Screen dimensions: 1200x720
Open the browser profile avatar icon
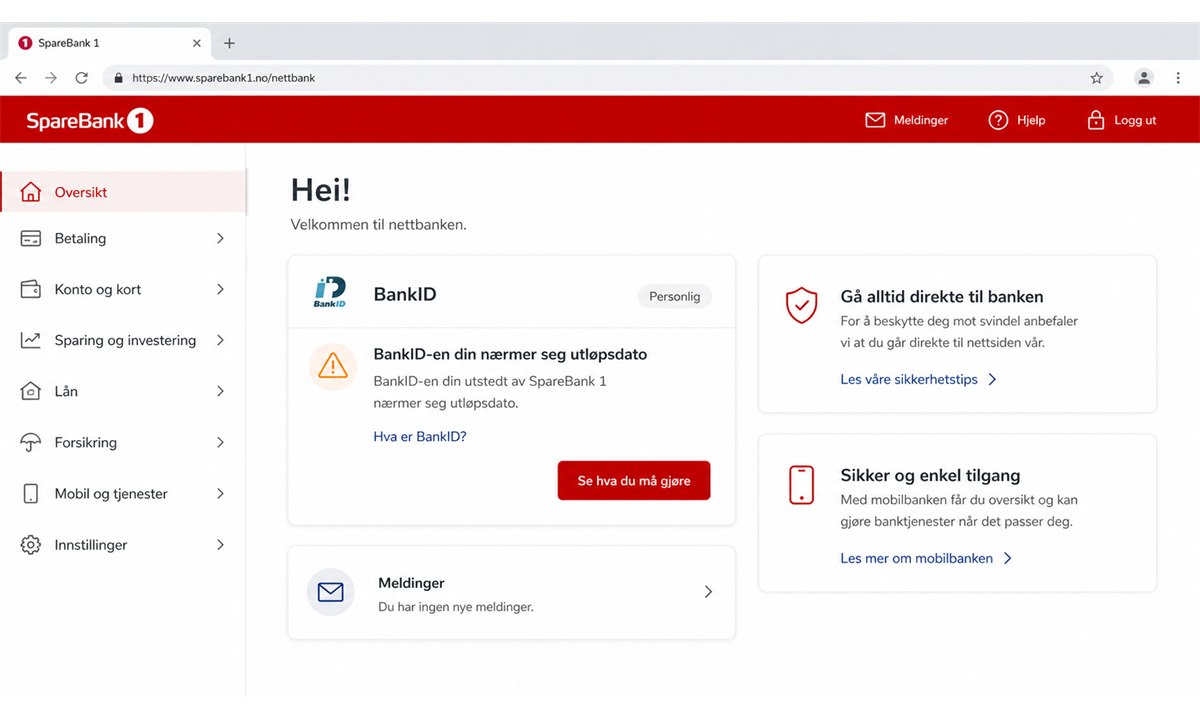[x=1144, y=77]
